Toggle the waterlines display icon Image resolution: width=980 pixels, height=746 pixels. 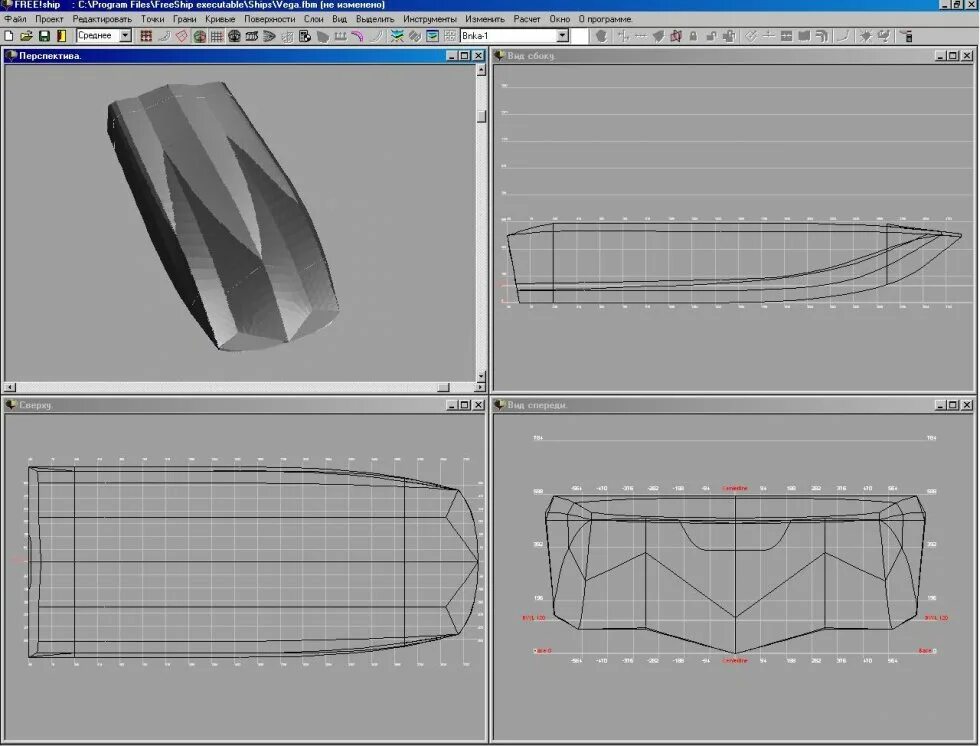point(269,36)
